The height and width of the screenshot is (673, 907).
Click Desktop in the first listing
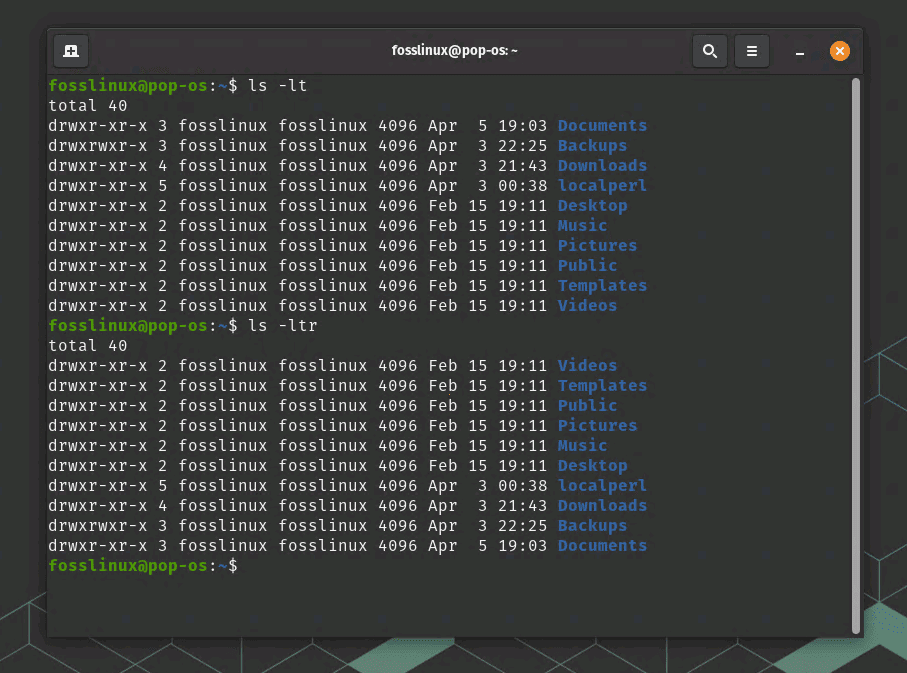(592, 206)
